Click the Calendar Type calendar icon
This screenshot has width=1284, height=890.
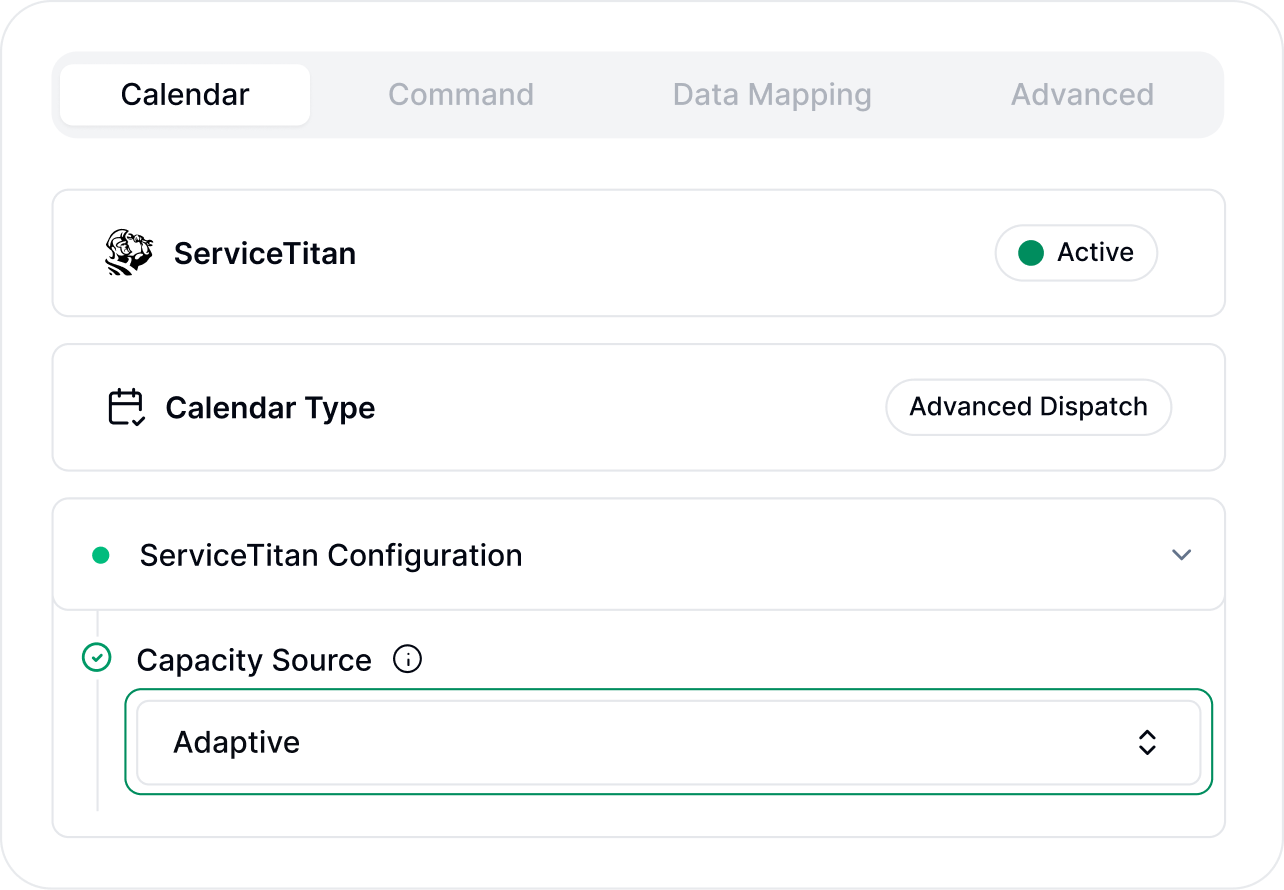(x=127, y=408)
